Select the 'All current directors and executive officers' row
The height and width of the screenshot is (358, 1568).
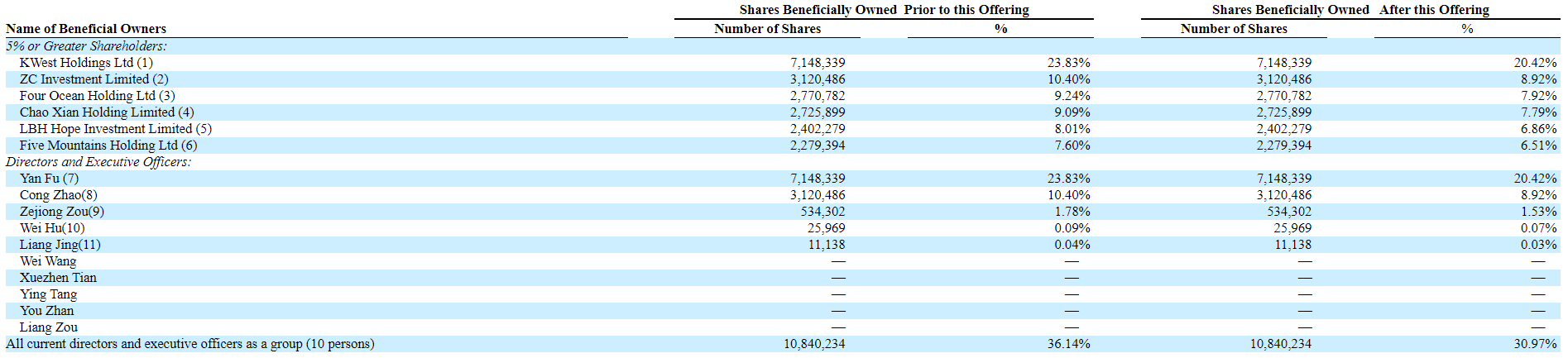click(189, 344)
